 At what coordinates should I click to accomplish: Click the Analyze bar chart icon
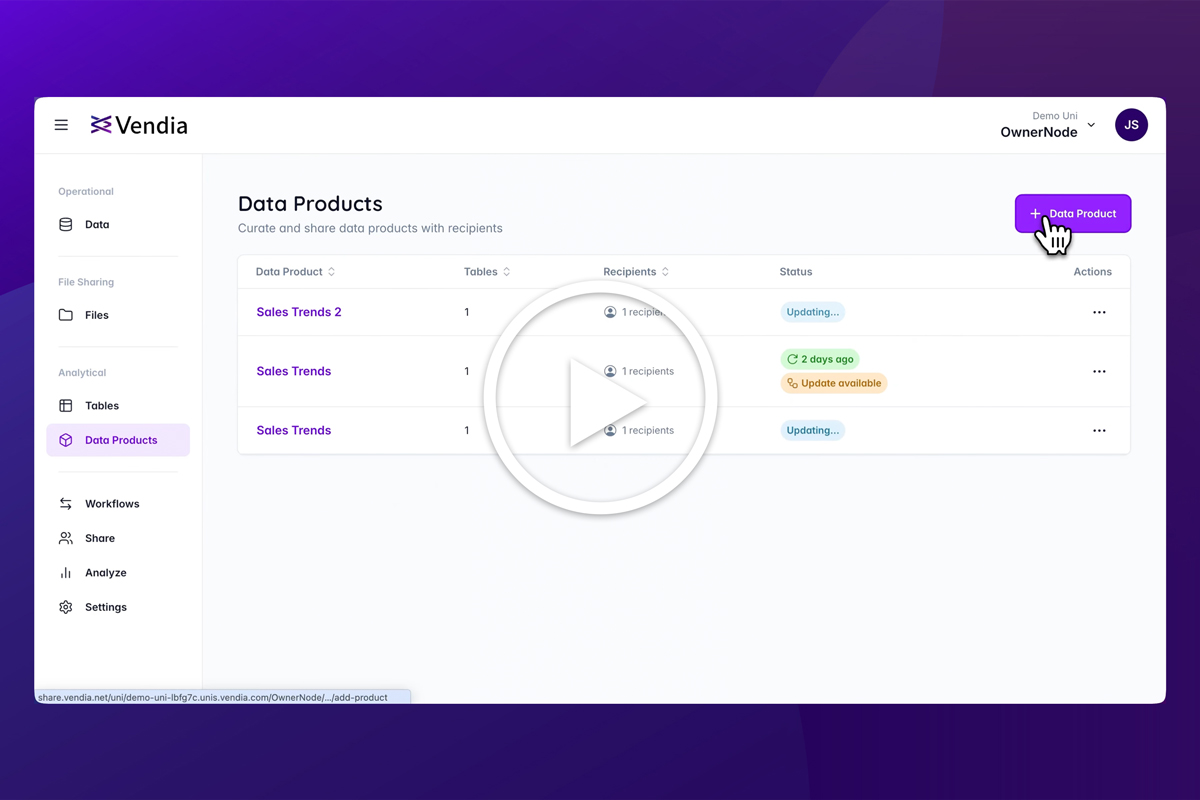(66, 573)
